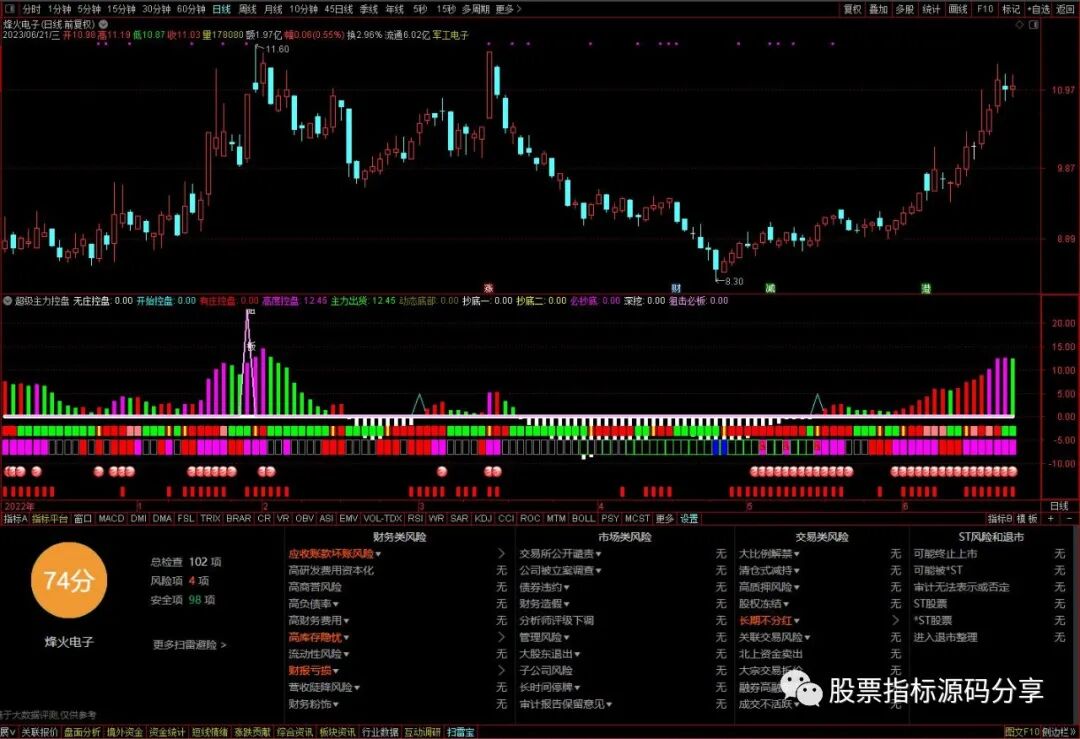The width and height of the screenshot is (1080, 739).
Task: Click 图文F10 at bottom right
Action: click(x=1021, y=732)
